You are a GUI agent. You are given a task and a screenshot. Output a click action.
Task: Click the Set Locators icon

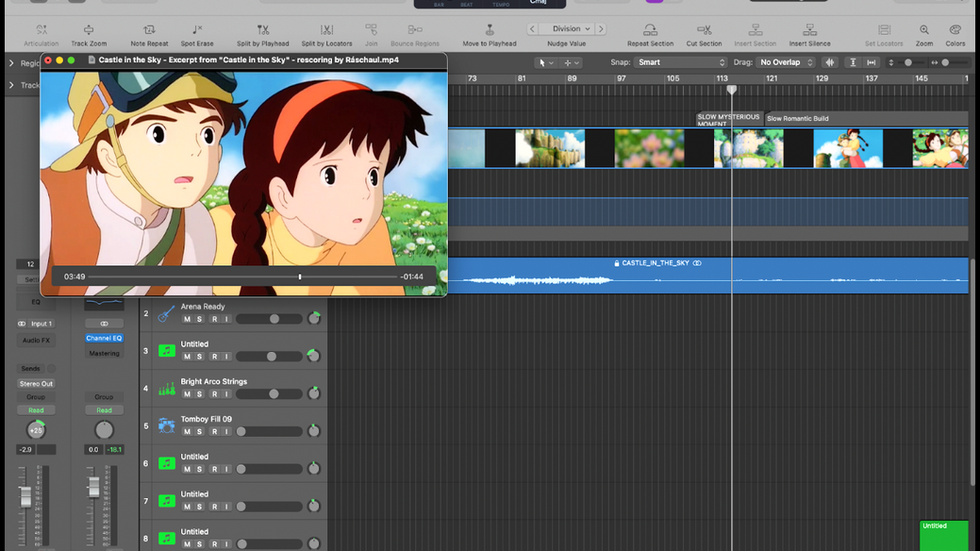coord(884,30)
